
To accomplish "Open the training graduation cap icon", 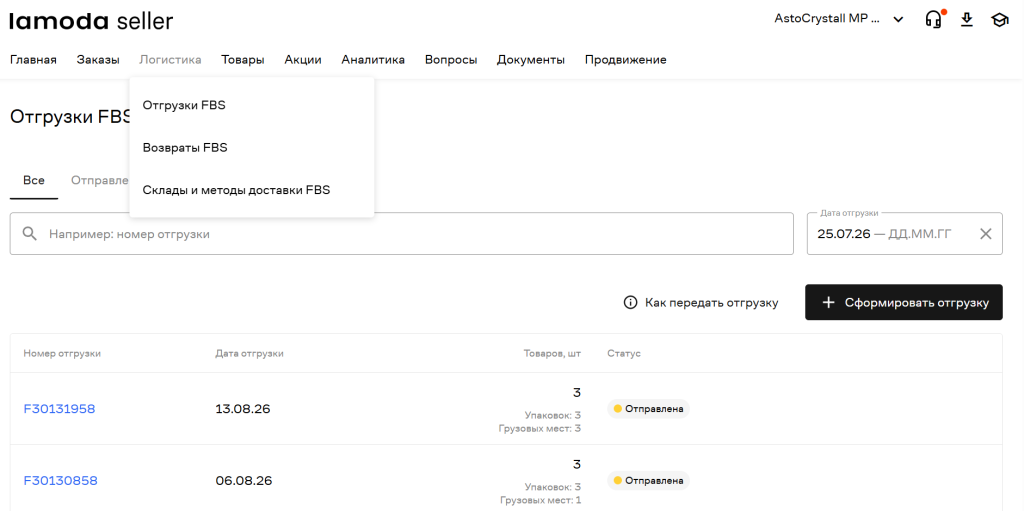I will pyautogui.click(x=999, y=20).
